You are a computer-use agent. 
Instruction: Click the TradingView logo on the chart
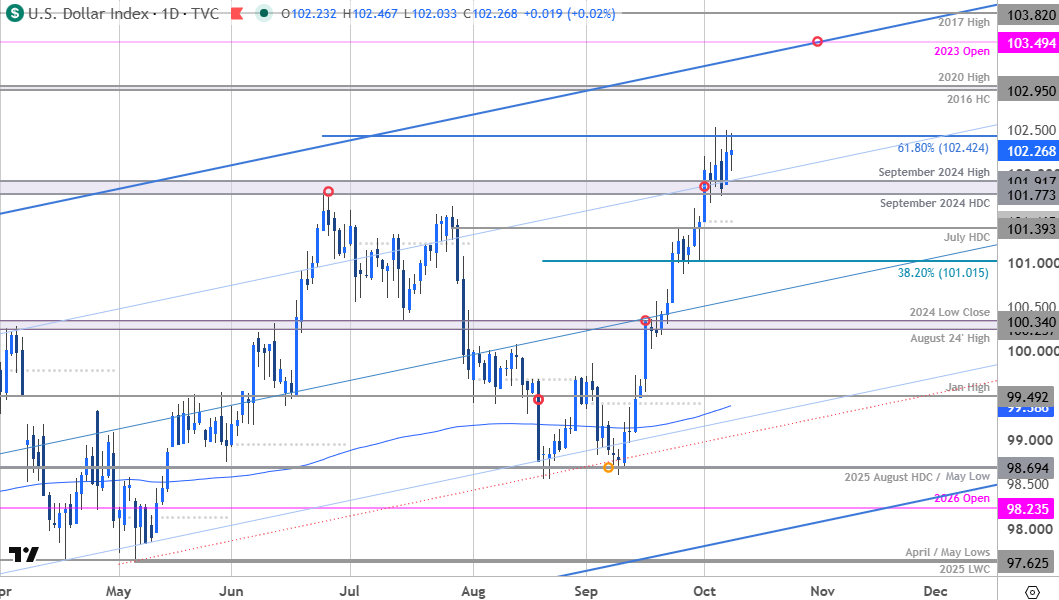(24, 555)
